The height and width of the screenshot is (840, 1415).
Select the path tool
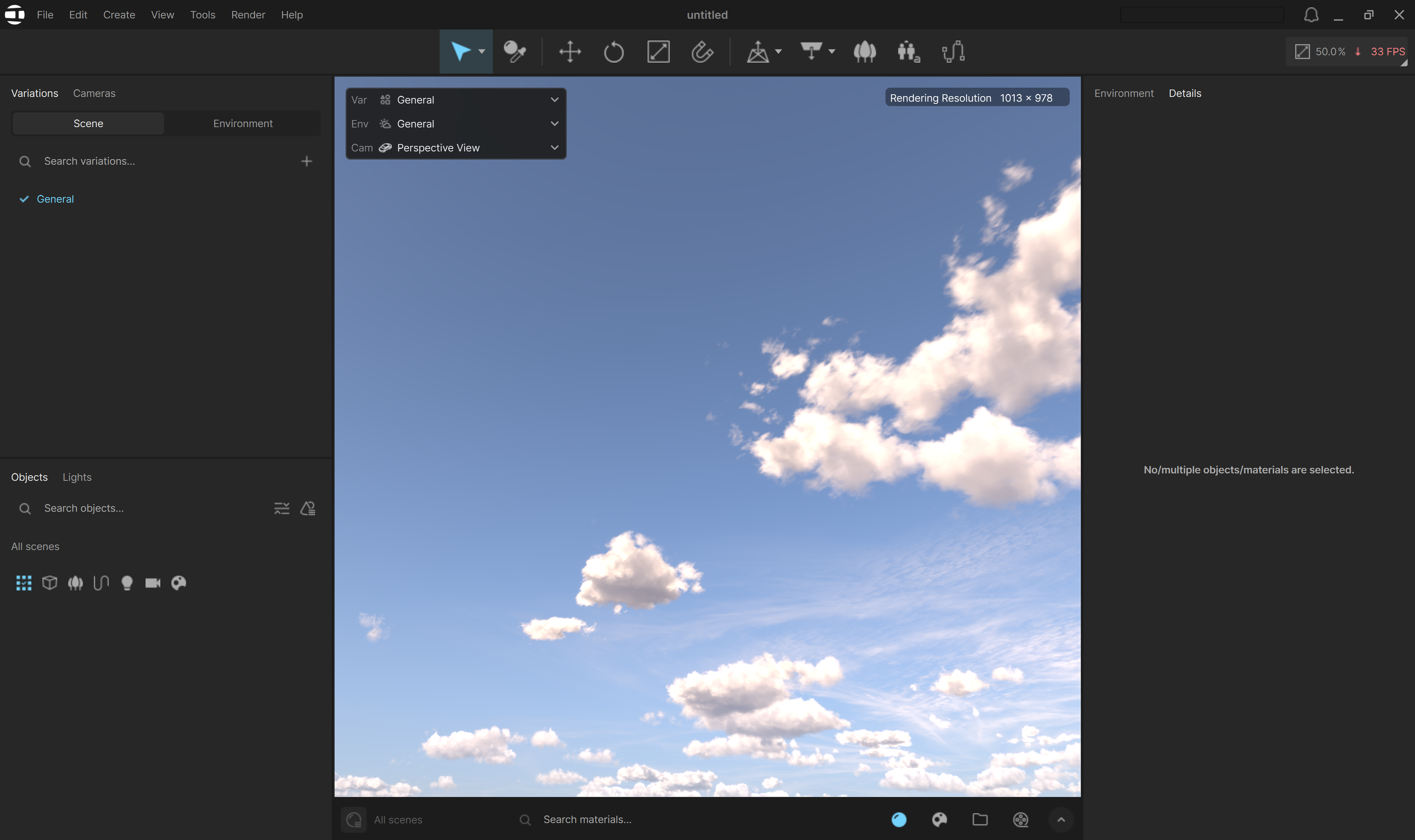(953, 52)
